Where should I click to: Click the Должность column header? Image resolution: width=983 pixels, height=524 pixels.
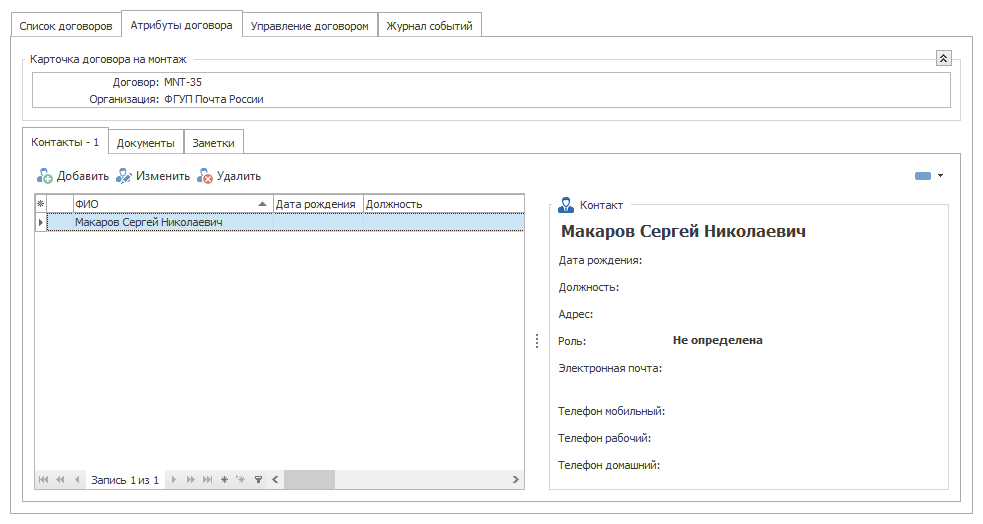(x=444, y=204)
